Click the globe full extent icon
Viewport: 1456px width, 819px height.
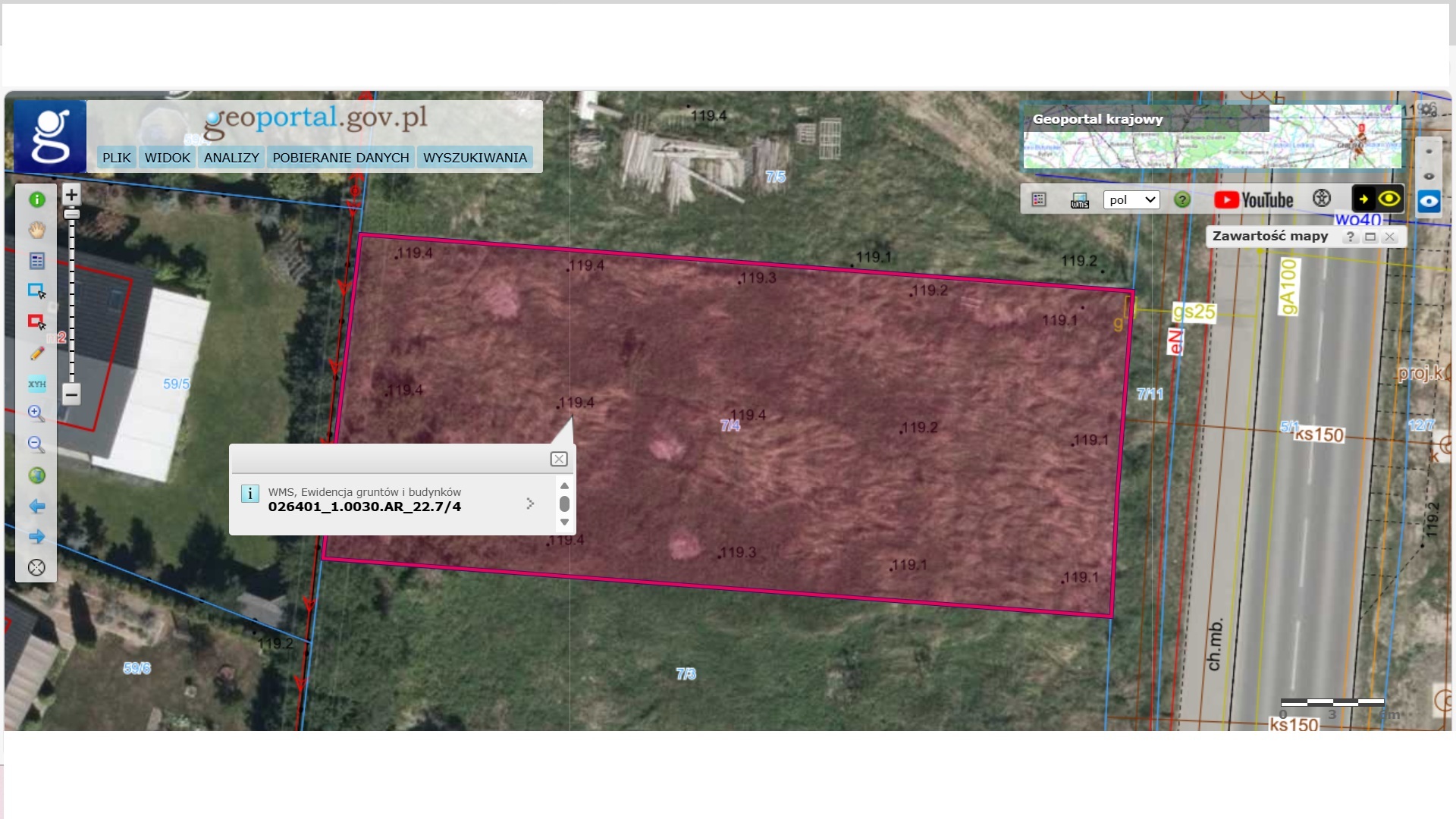pos(36,475)
